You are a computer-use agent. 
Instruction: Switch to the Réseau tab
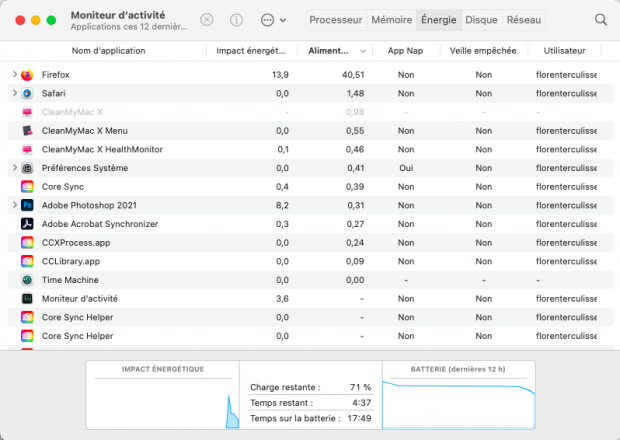524,20
